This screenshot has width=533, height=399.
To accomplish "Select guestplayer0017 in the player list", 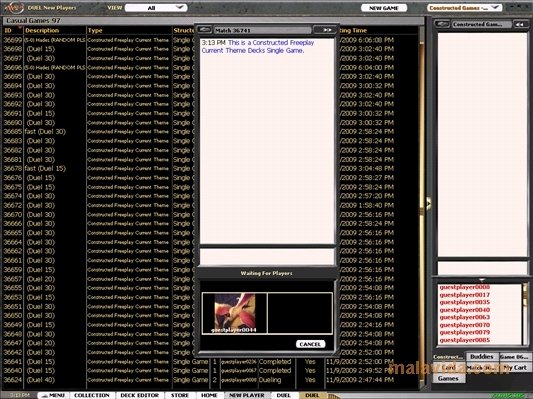I will [465, 295].
